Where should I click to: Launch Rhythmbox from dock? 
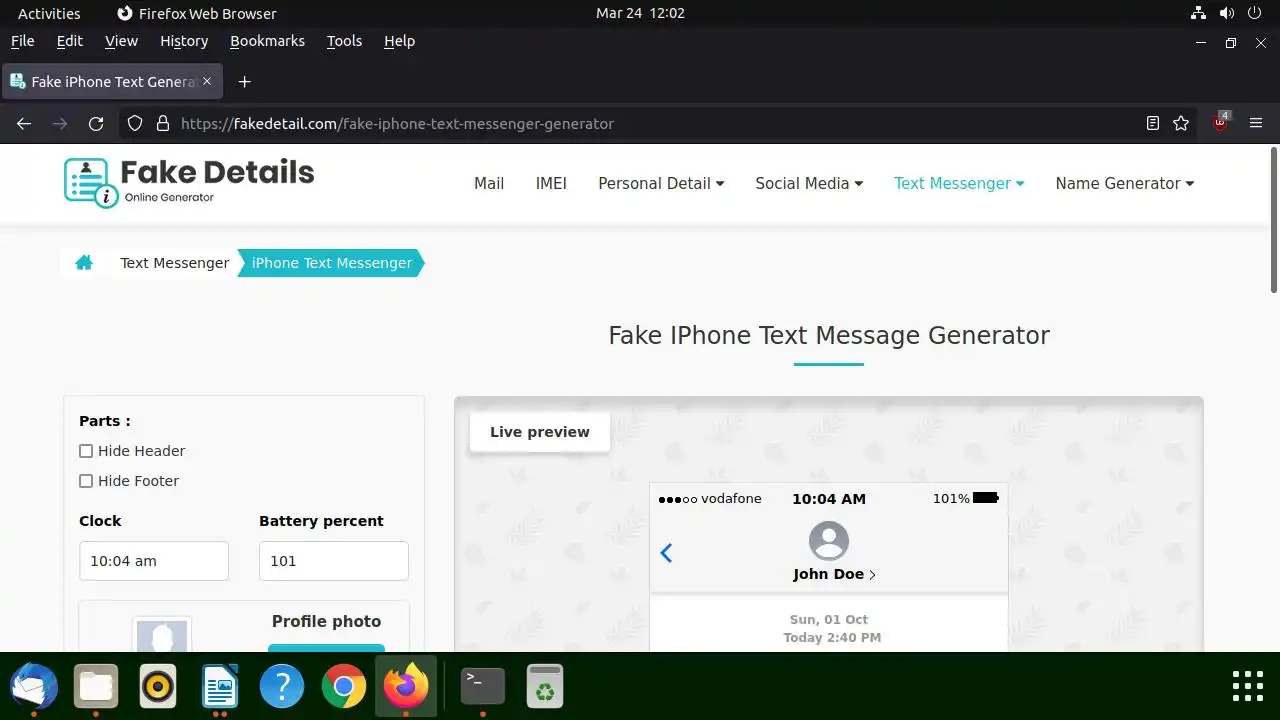158,687
